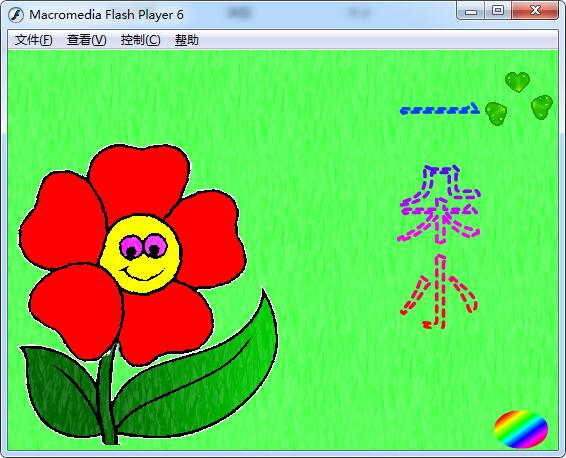Click the large right green leaf
This screenshot has height=458, width=566.
click(202, 372)
